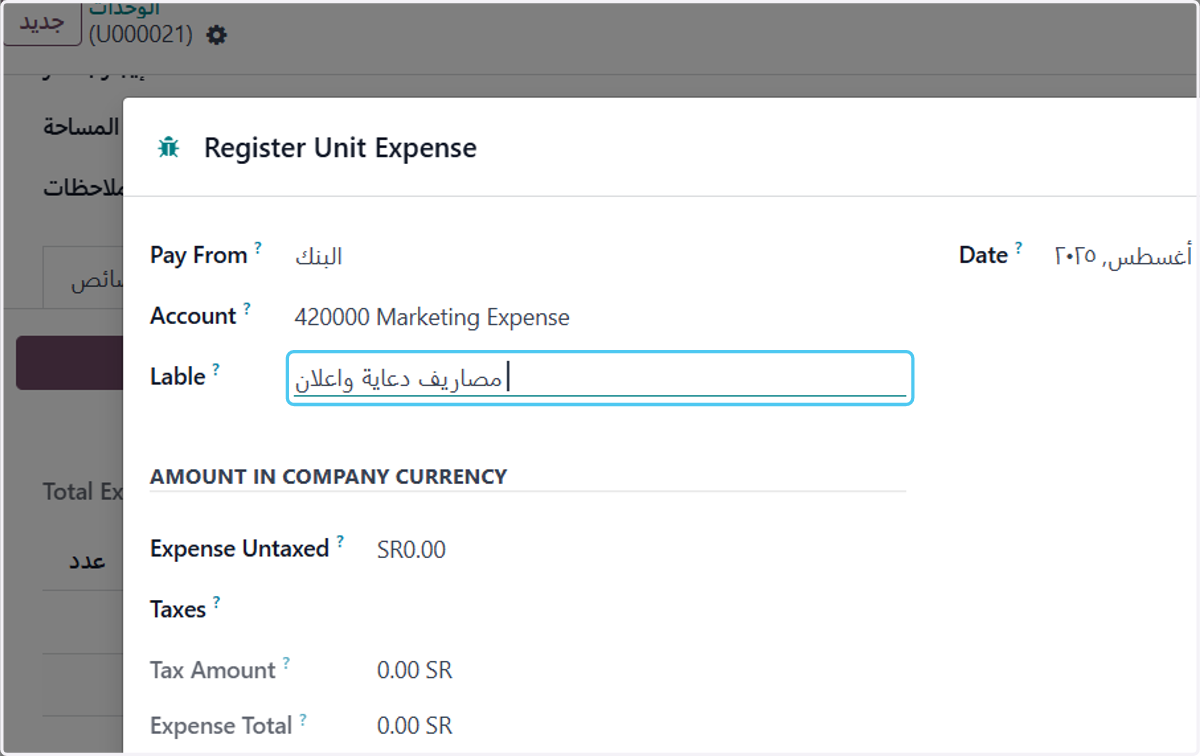Click the Taxes field label
The width and height of the screenshot is (1200, 756).
click(178, 610)
